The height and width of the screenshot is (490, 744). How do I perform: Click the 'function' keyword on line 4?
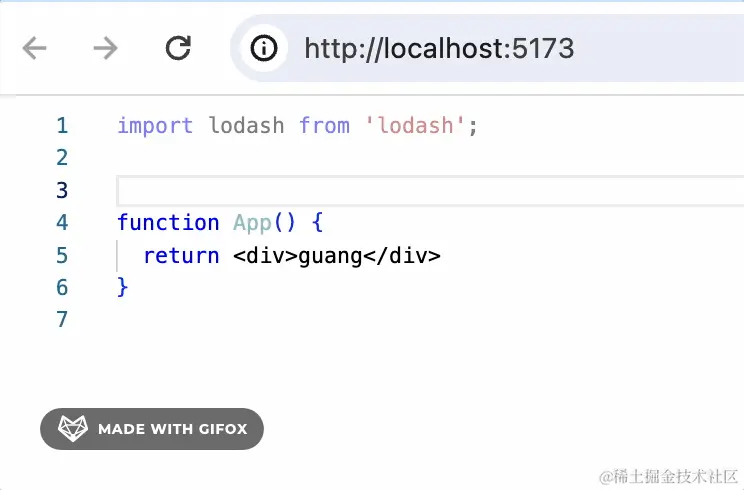point(168,222)
